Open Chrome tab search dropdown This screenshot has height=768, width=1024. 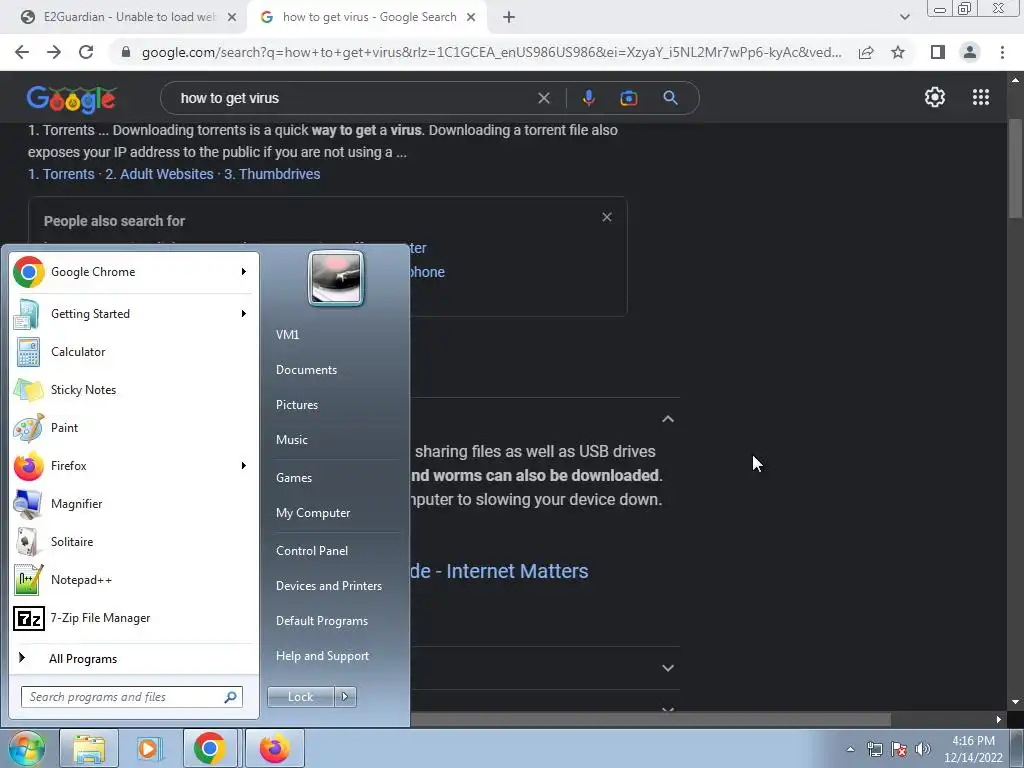[x=904, y=17]
